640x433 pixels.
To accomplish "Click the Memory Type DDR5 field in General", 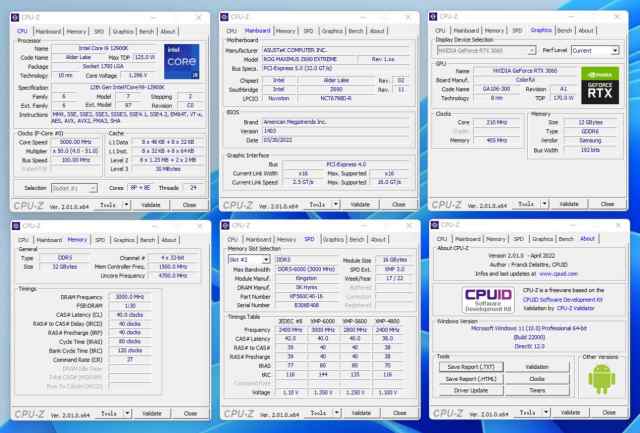I will point(65,258).
